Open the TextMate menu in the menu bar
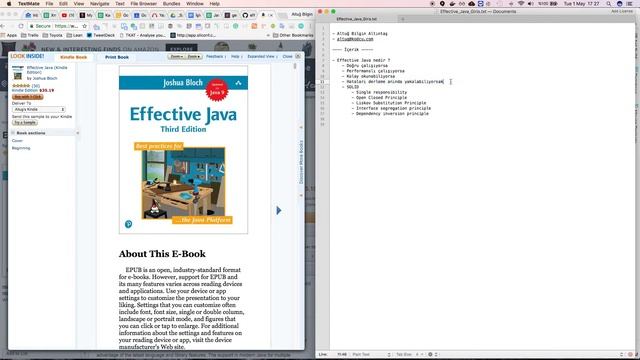This screenshot has width=640, height=360. click(x=29, y=4)
